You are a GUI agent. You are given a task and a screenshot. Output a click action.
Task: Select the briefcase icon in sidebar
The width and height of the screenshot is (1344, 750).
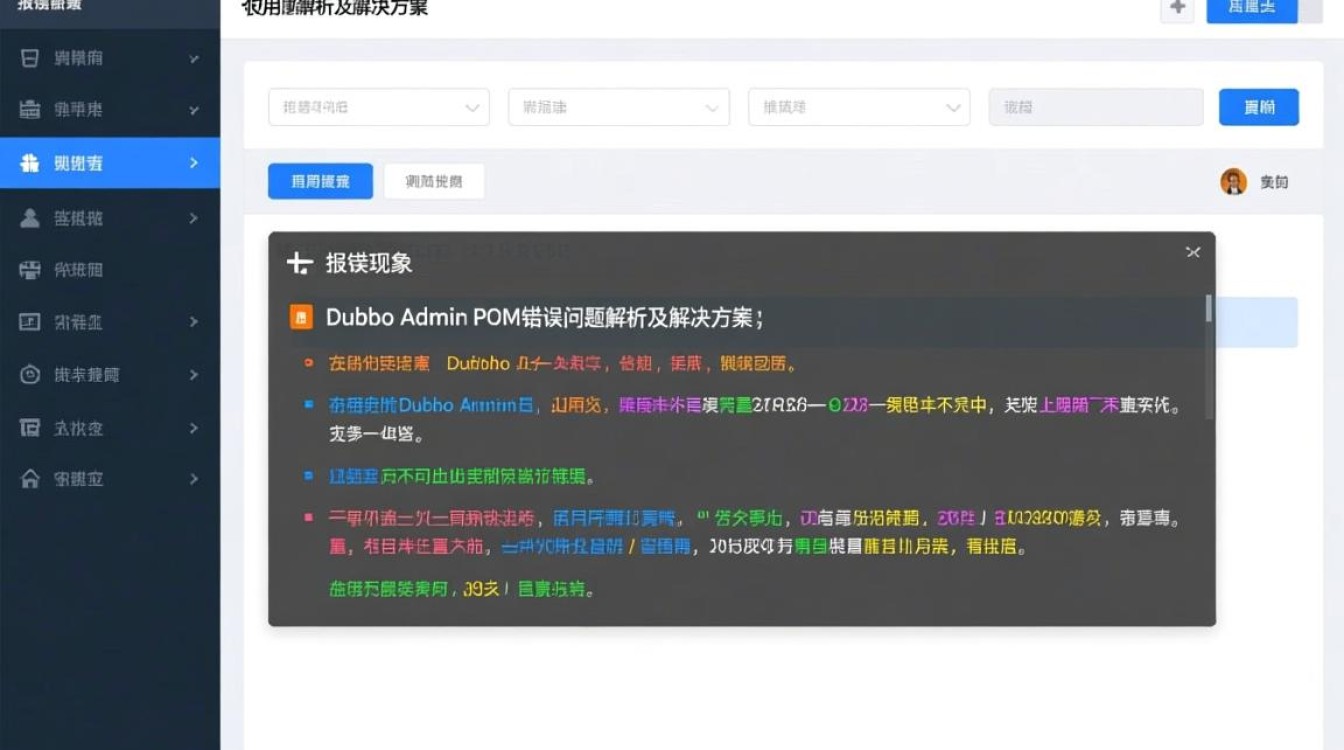[x=30, y=110]
